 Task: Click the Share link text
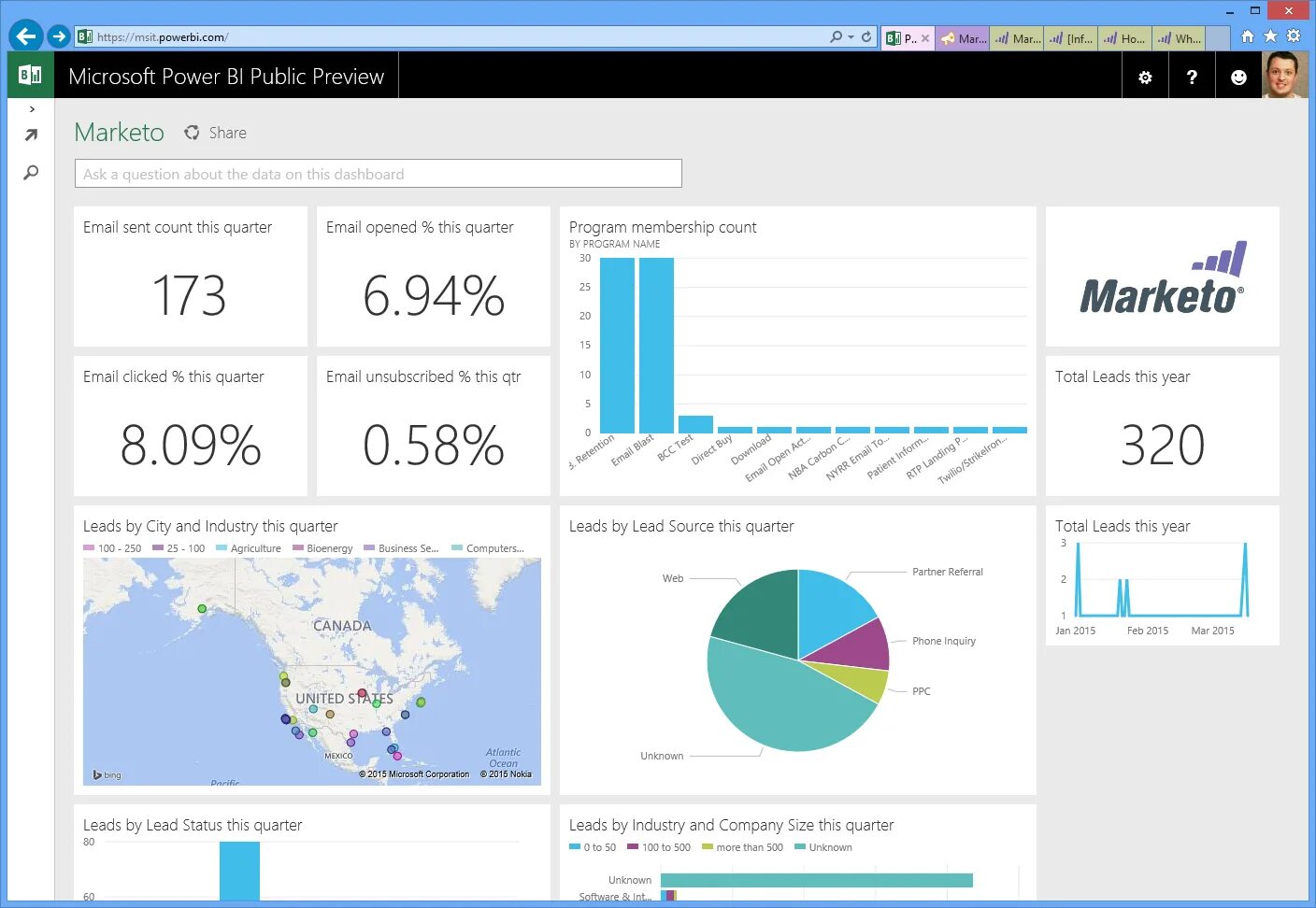click(x=228, y=133)
